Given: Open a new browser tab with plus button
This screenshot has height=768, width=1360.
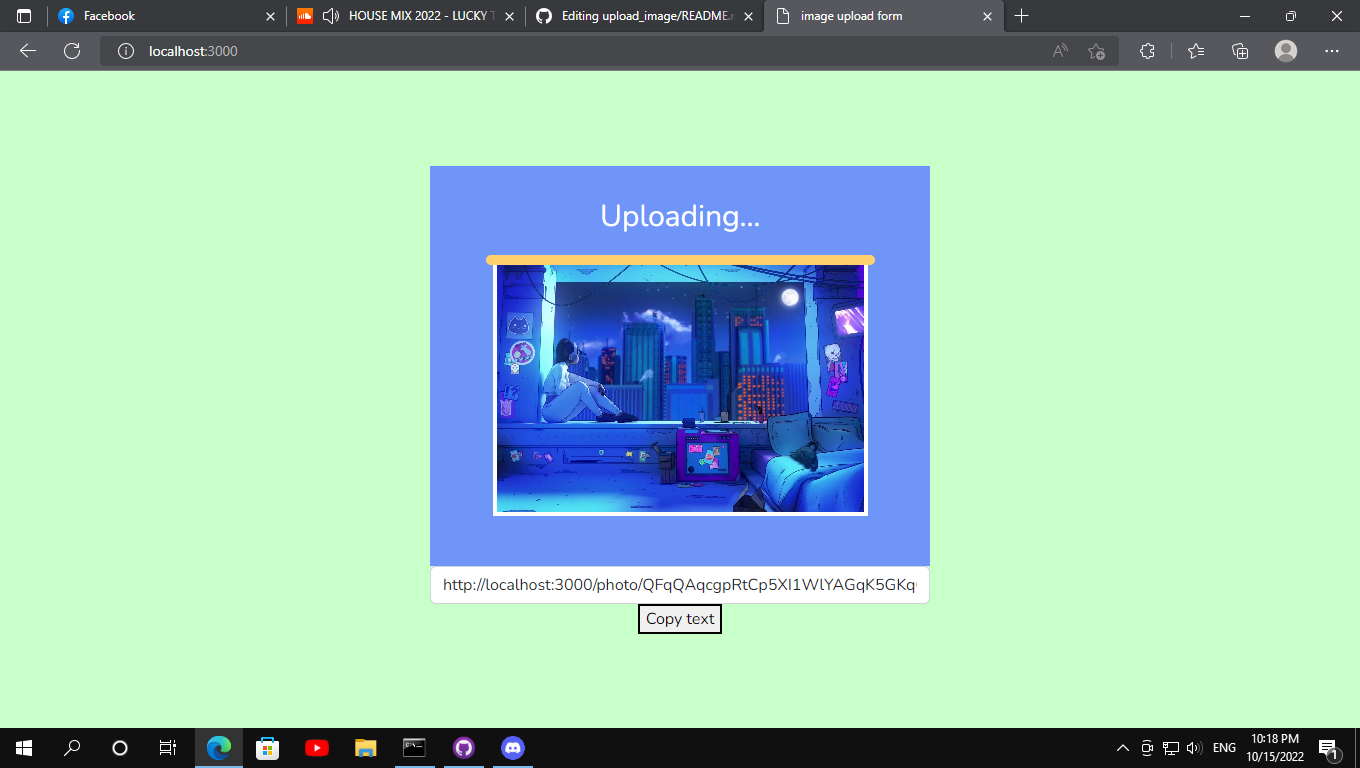Looking at the screenshot, I should (1021, 16).
